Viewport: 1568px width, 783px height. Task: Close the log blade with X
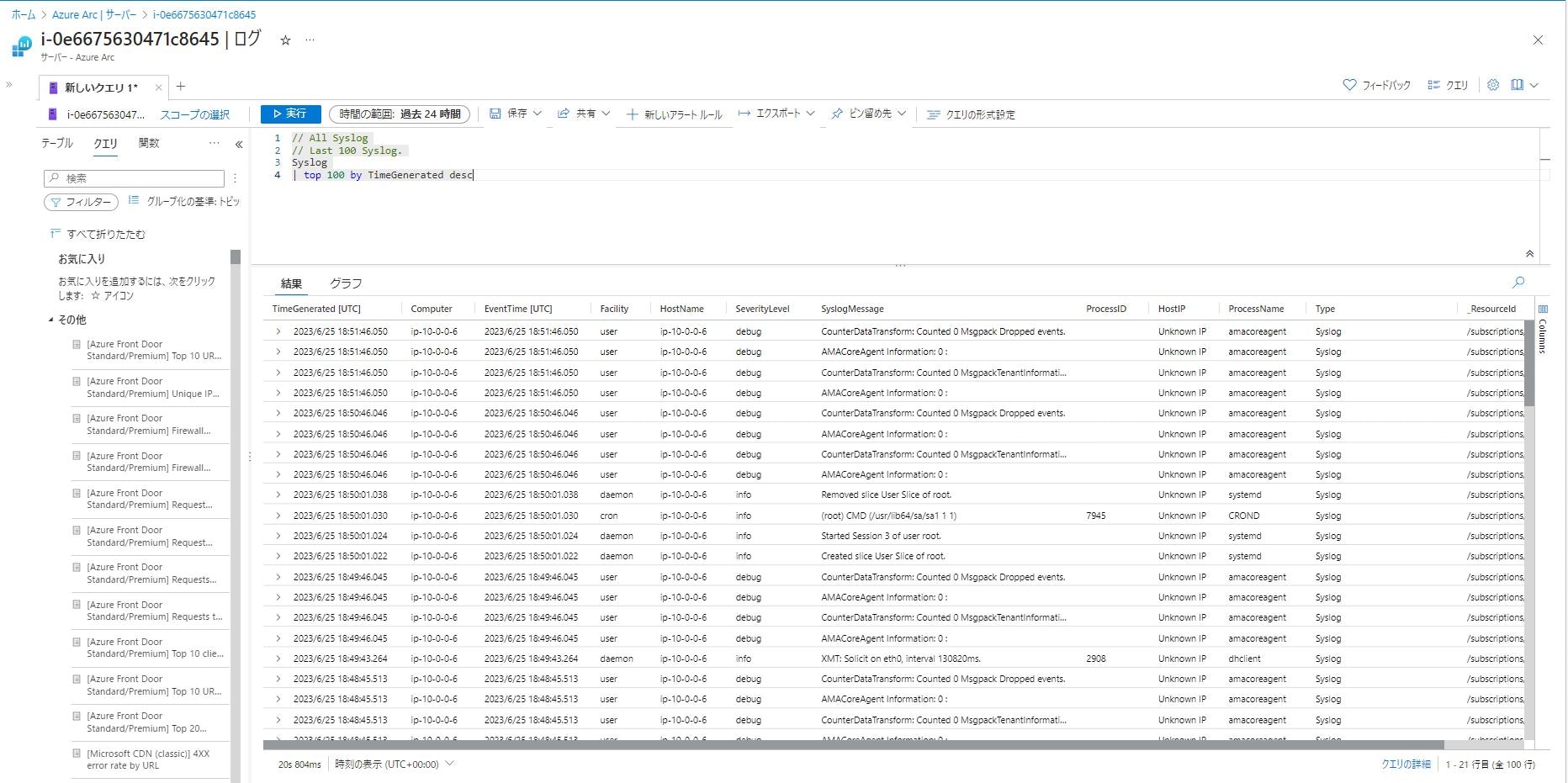[1538, 40]
